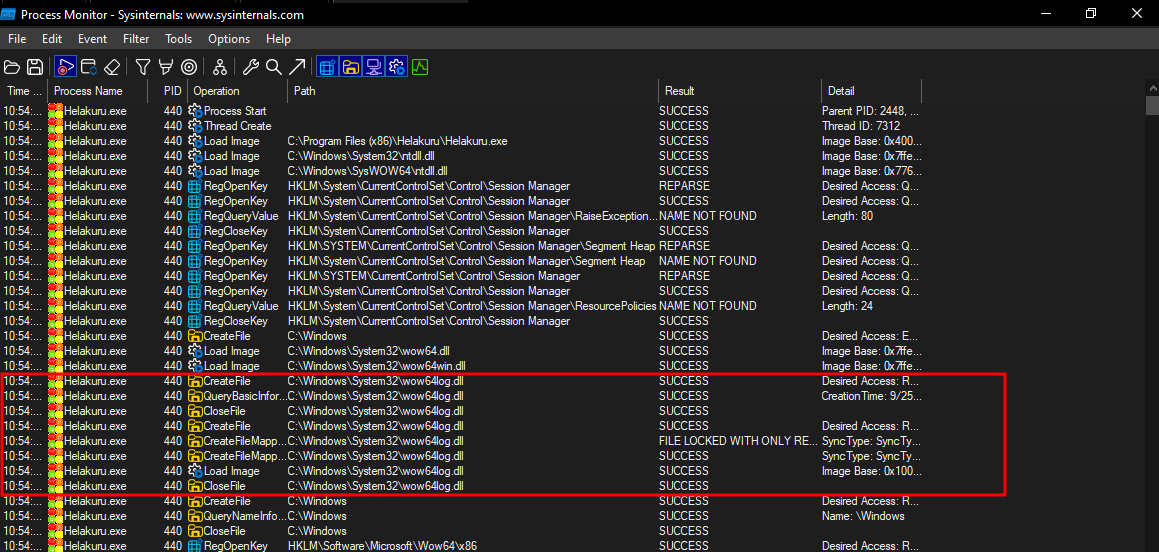1159x552 pixels.
Task: Click the Thread Create operation gear icon
Action: [x=195, y=126]
